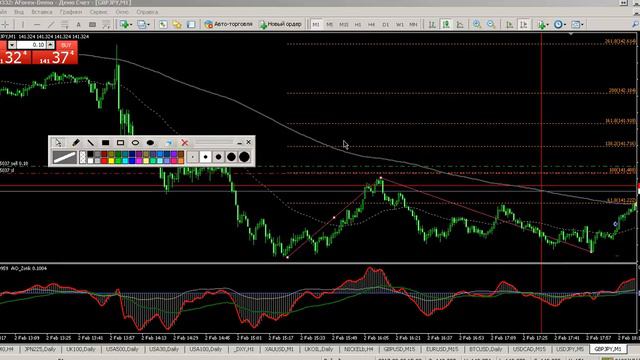Clear drawings with the red X

184,142
